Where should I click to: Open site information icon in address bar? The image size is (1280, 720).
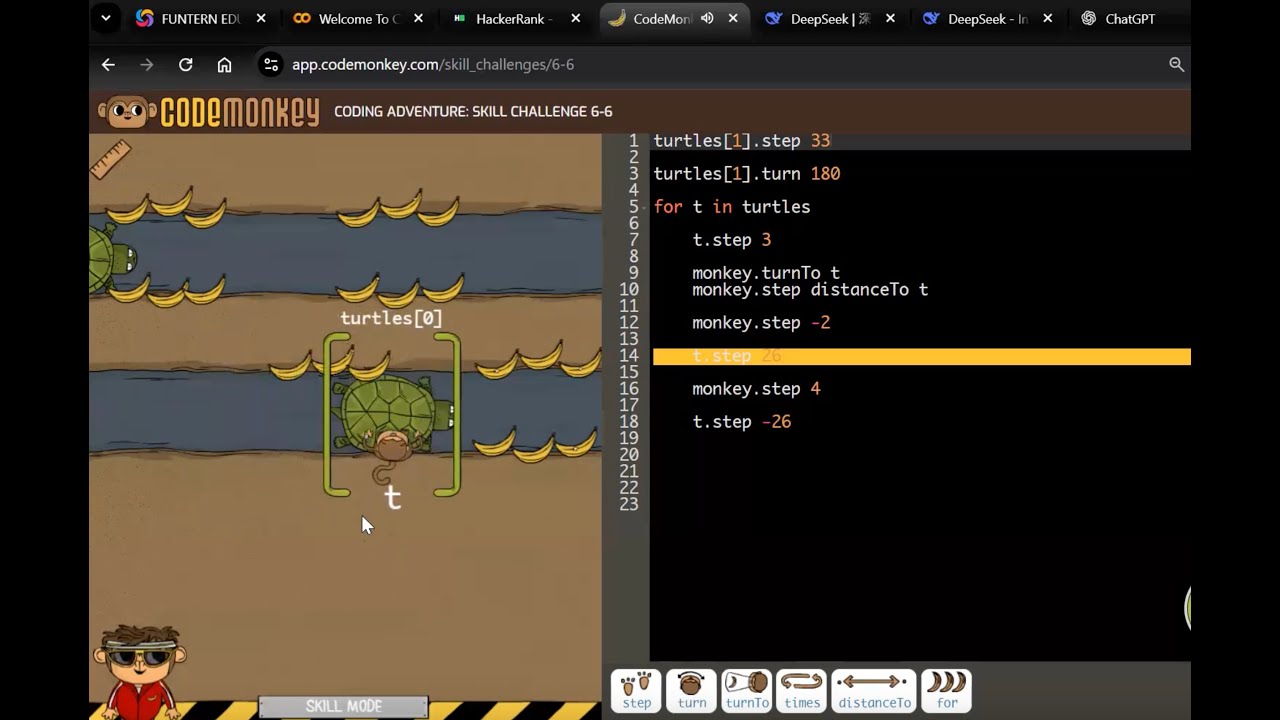point(270,64)
